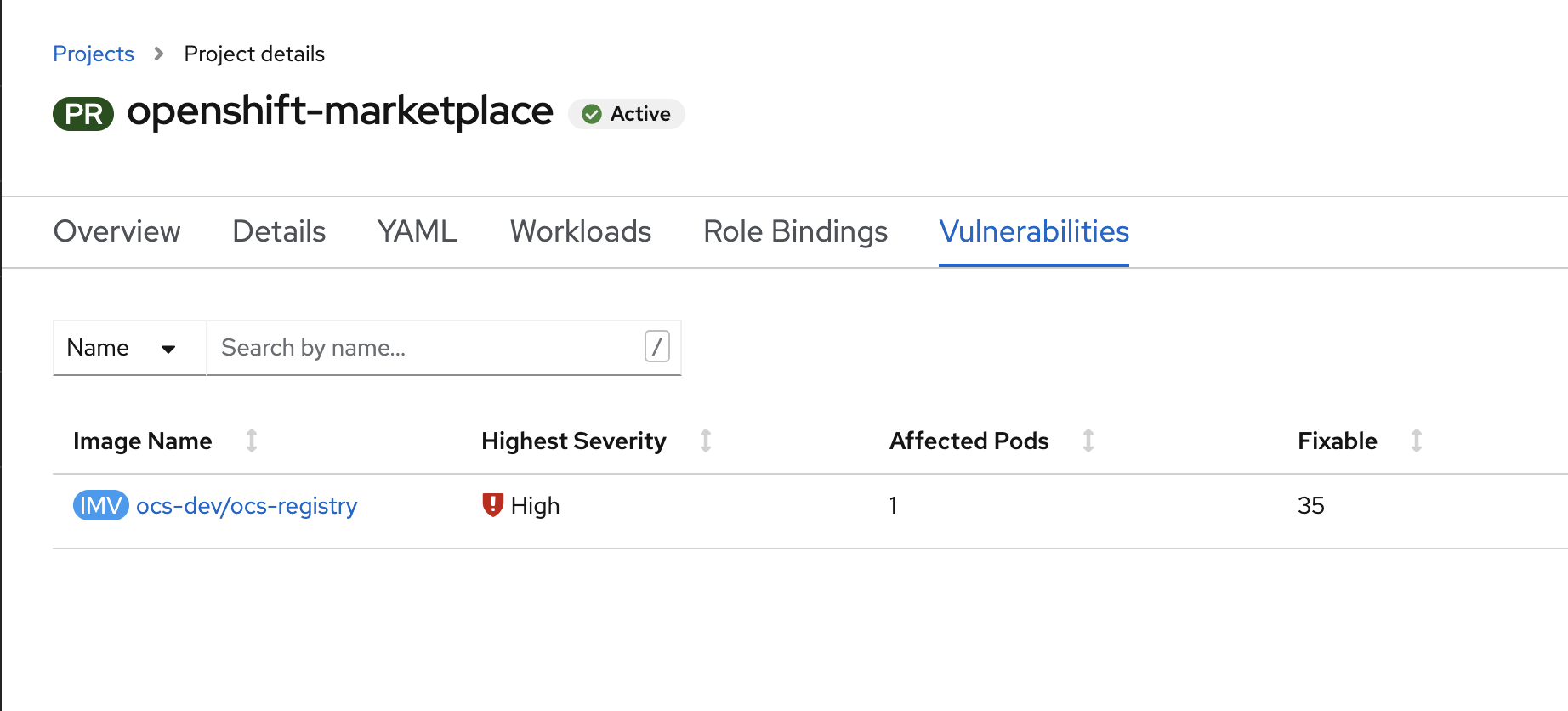Sort by Affected Pods column arrow
This screenshot has width=1568, height=711.
tap(1088, 441)
